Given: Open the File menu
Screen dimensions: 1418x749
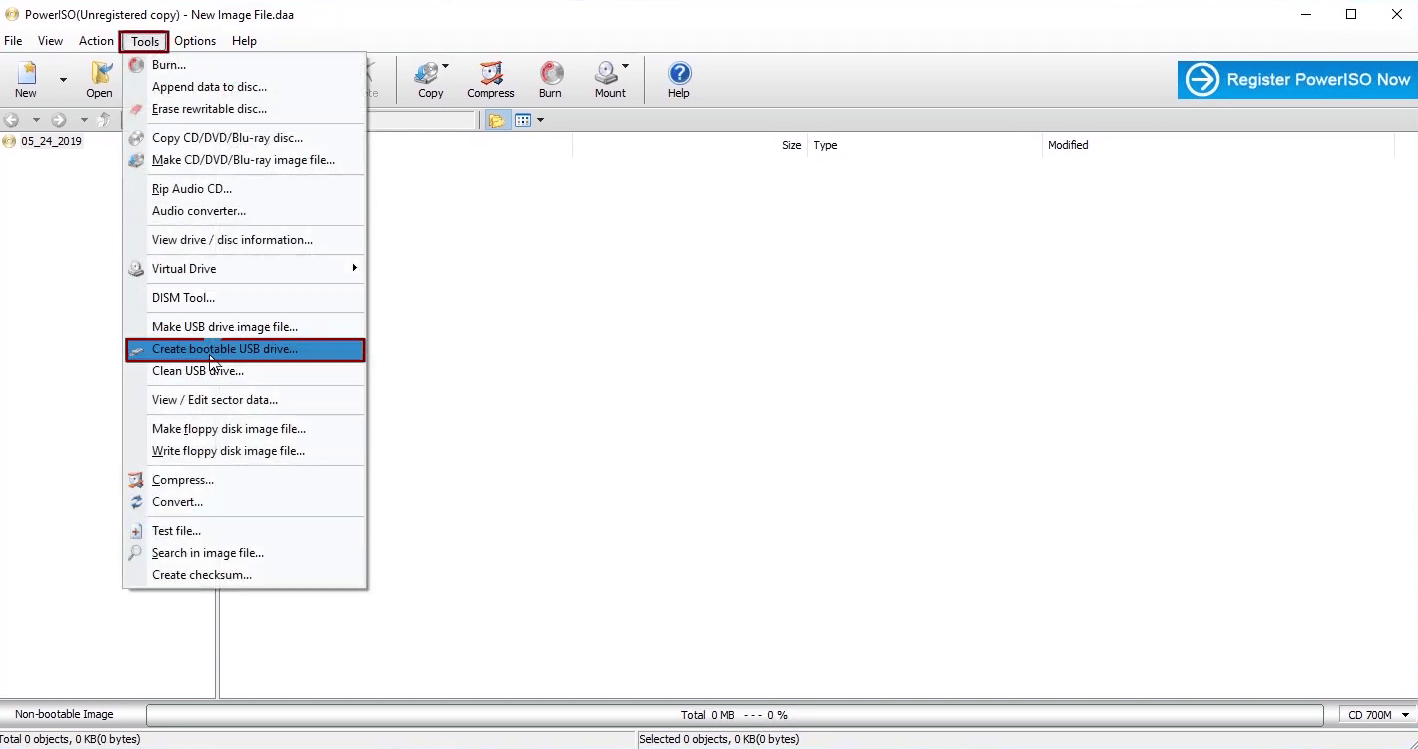Looking at the screenshot, I should pos(13,41).
